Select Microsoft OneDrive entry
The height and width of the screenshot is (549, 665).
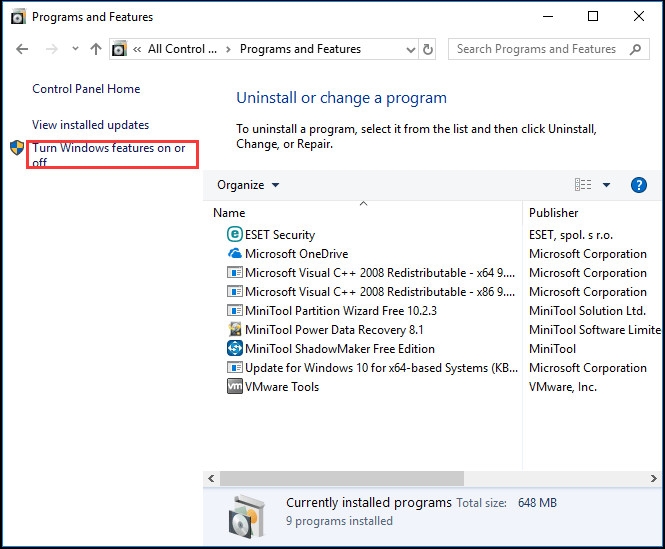click(296, 254)
